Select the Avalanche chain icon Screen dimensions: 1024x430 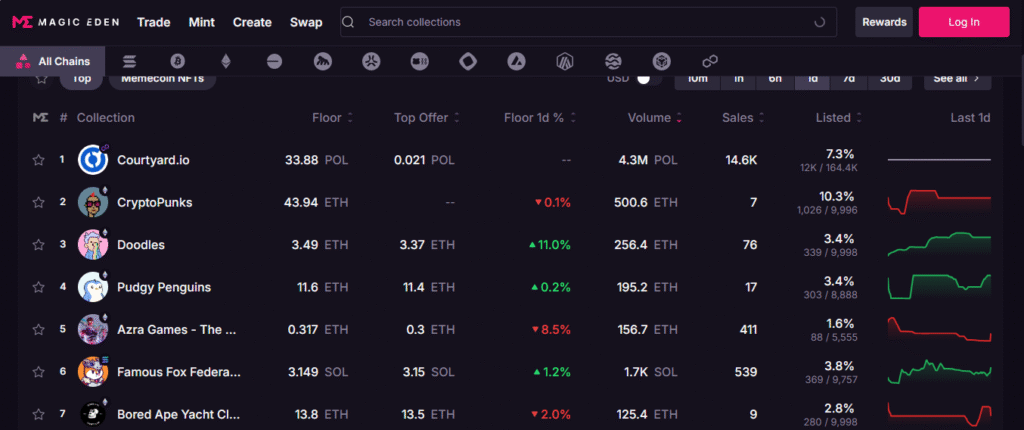[x=516, y=62]
